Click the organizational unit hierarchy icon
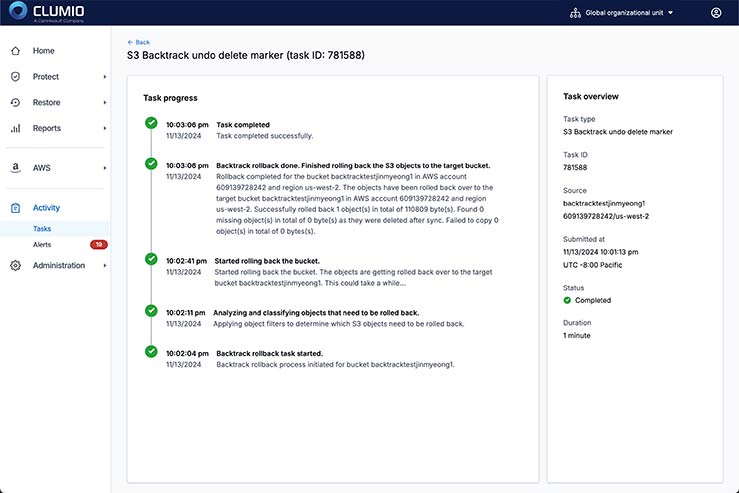The image size is (739, 493). pyautogui.click(x=574, y=13)
